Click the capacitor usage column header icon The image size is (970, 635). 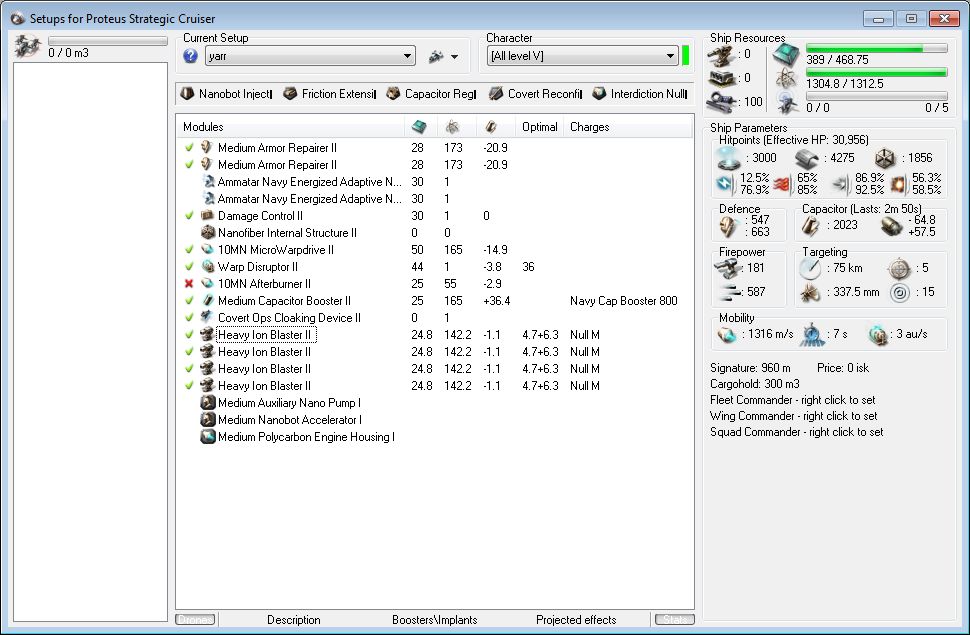tap(491, 127)
